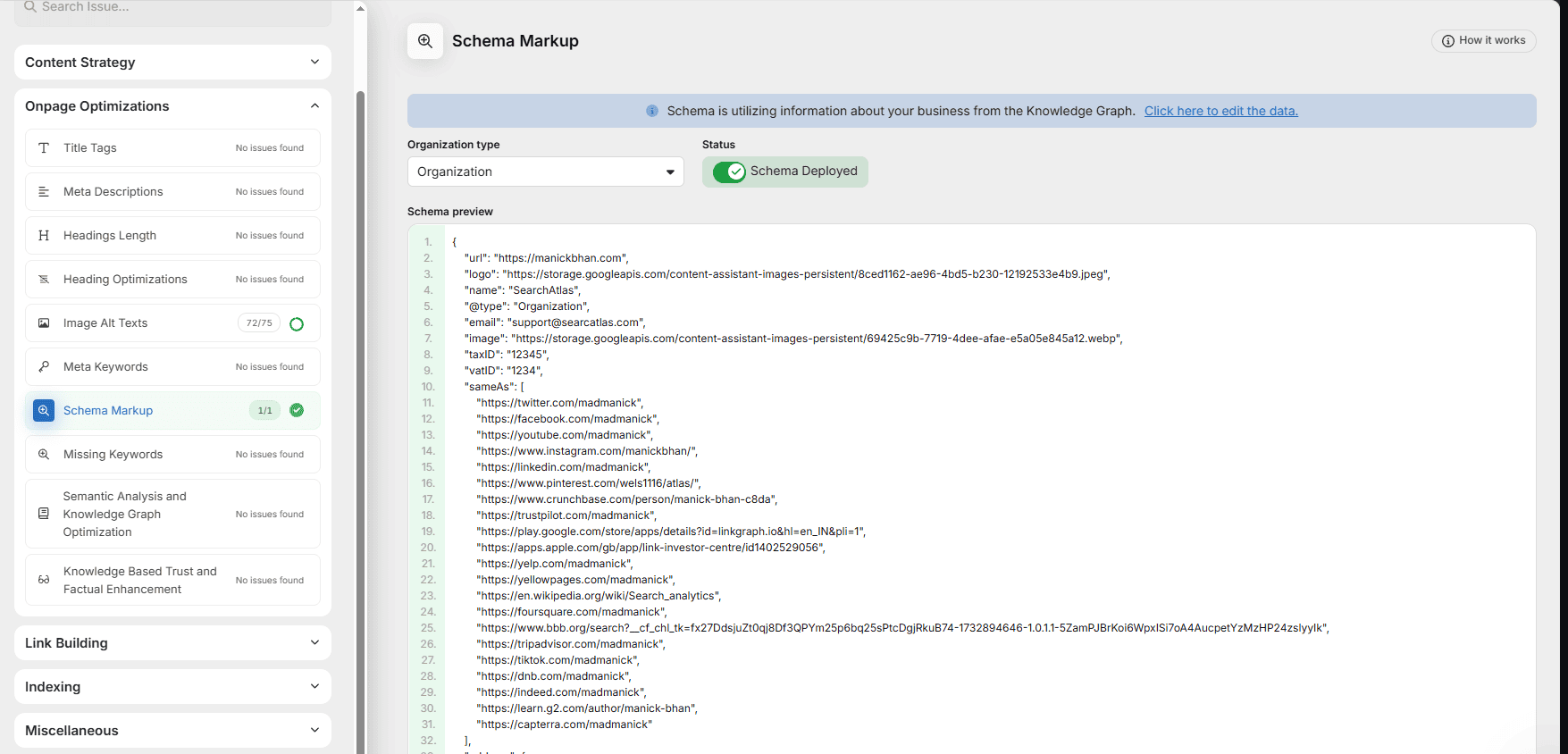Click the Image Alt Texts status circle
1568x754 pixels.
[x=297, y=324]
